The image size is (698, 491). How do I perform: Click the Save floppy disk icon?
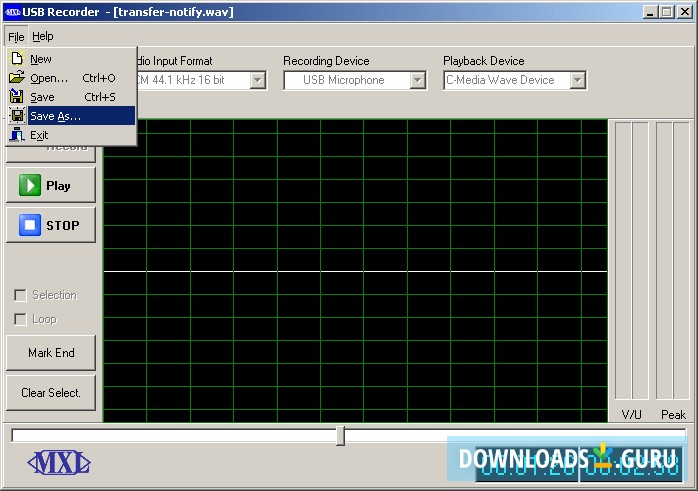pos(17,97)
